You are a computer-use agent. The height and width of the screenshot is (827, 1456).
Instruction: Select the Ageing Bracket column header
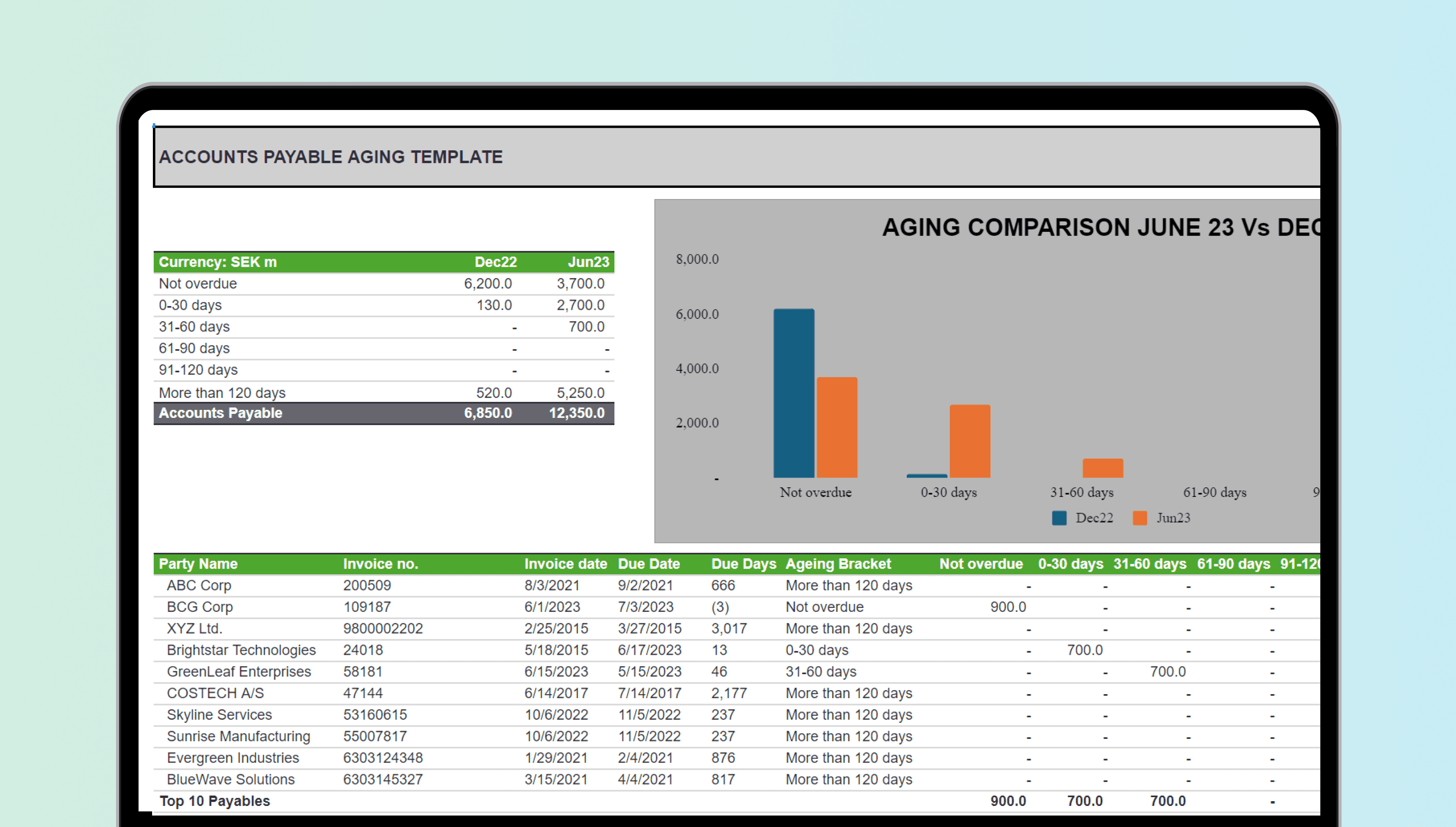838,563
